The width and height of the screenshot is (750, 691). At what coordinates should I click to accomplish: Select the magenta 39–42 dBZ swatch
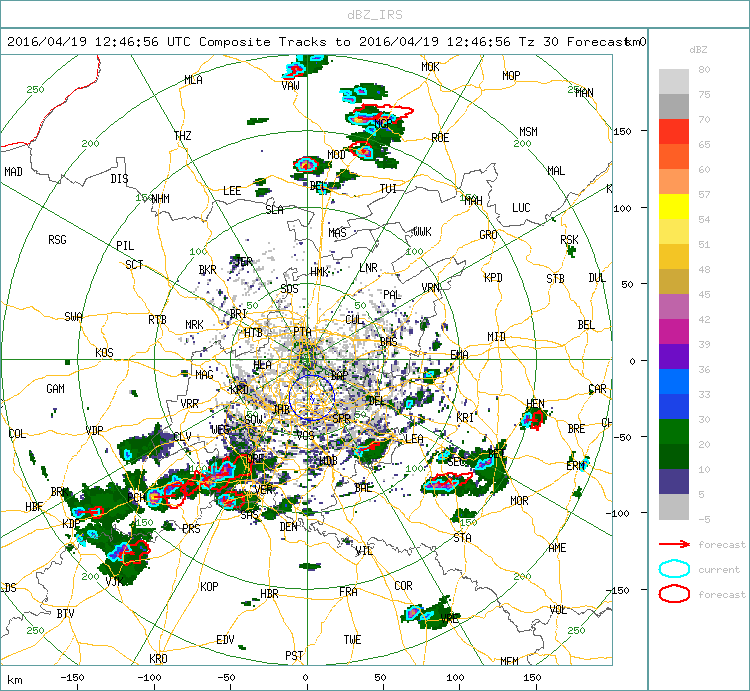pyautogui.click(x=674, y=331)
